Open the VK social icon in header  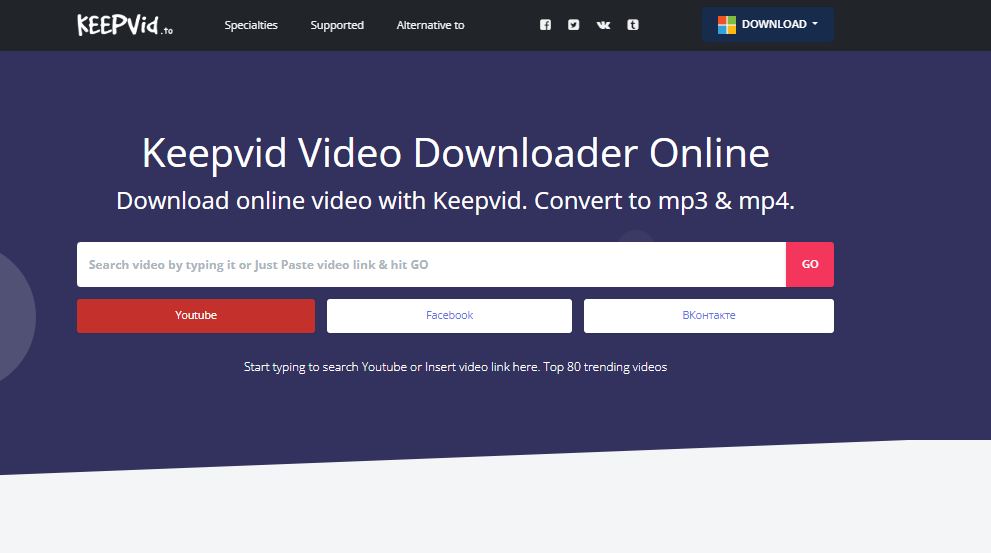pyautogui.click(x=604, y=25)
